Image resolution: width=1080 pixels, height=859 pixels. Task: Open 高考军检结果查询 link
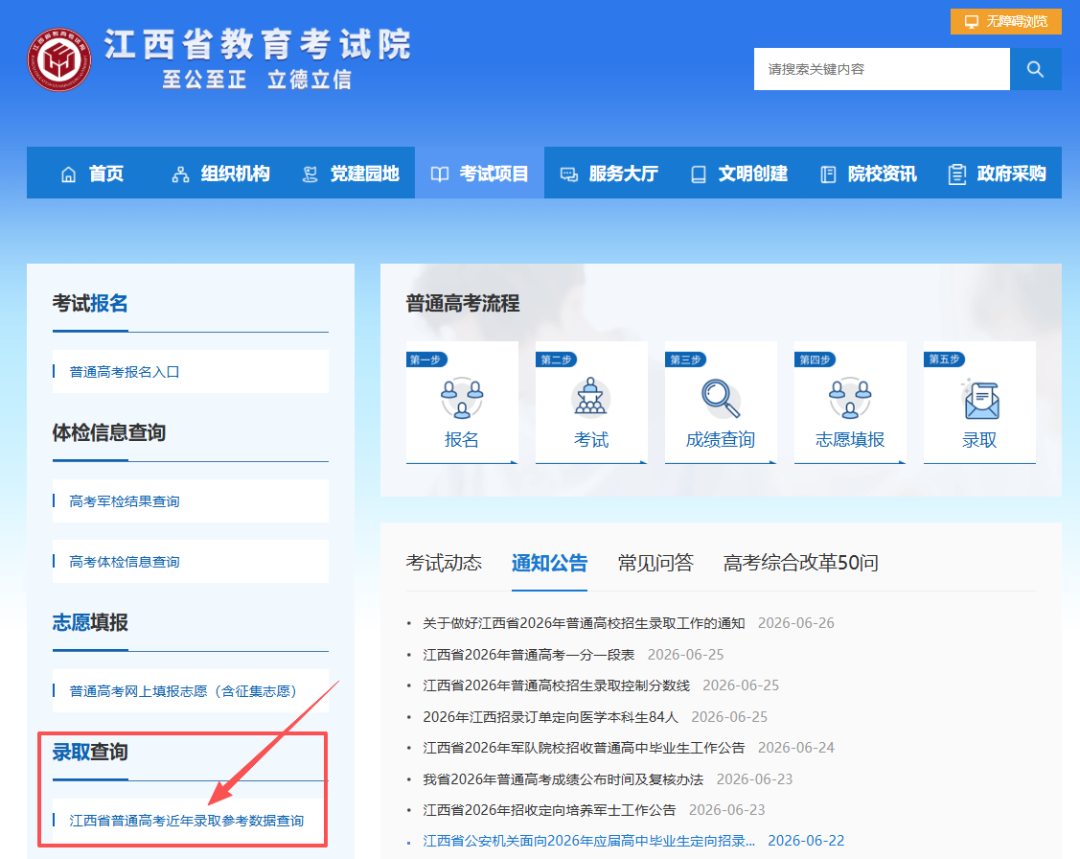click(124, 501)
